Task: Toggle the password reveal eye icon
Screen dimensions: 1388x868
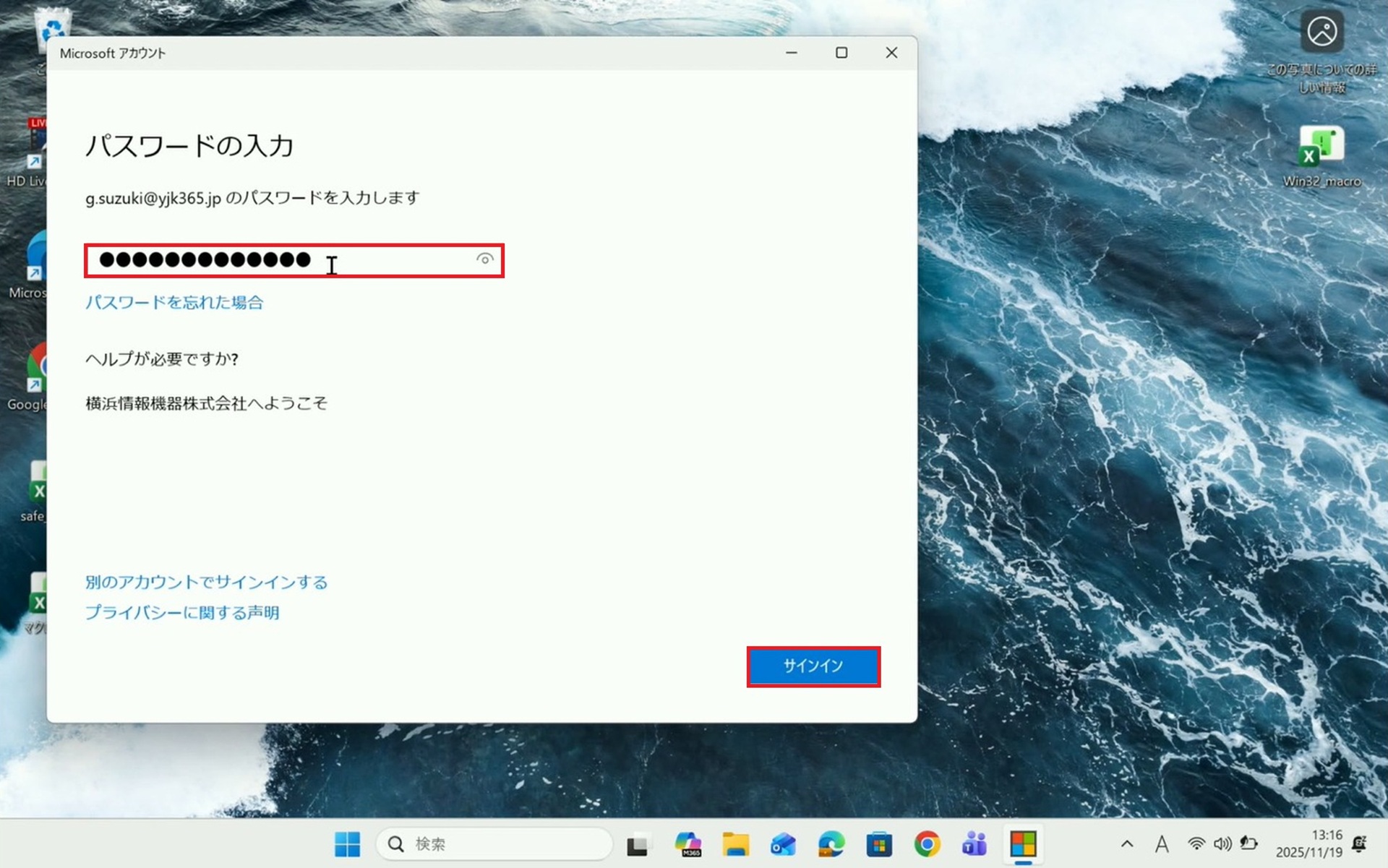Action: tap(484, 259)
